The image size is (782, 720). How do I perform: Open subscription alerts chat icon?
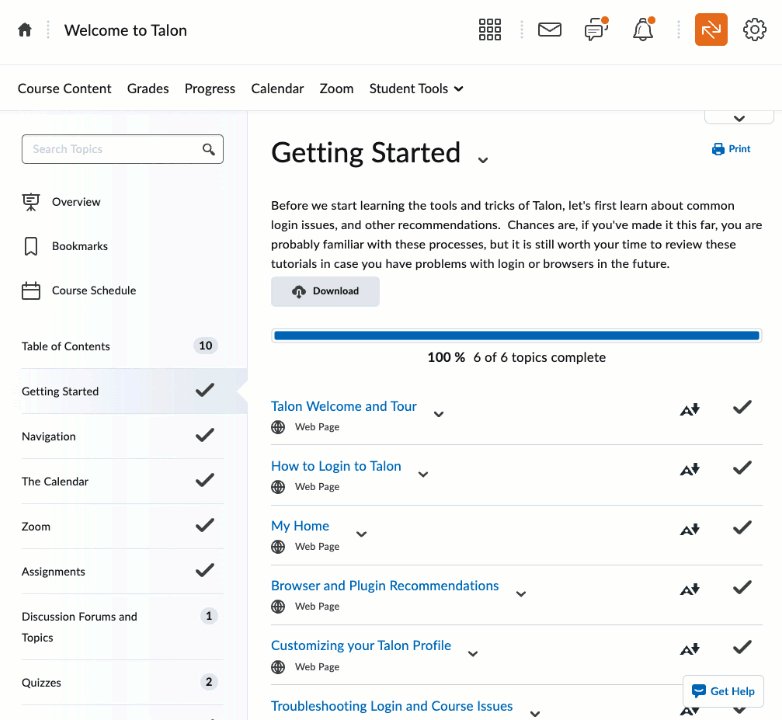(596, 29)
